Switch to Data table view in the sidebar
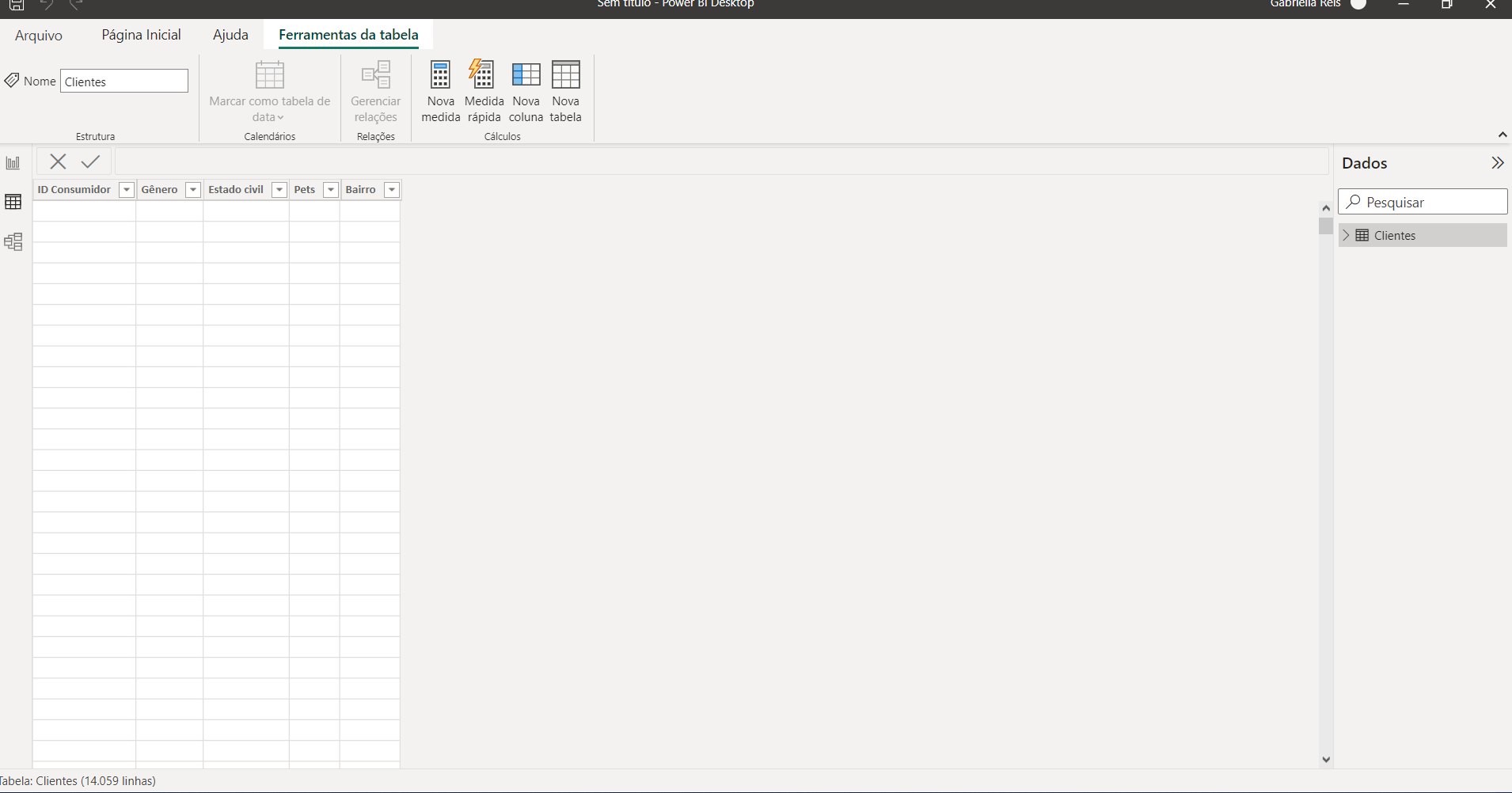1512x793 pixels. [x=13, y=202]
